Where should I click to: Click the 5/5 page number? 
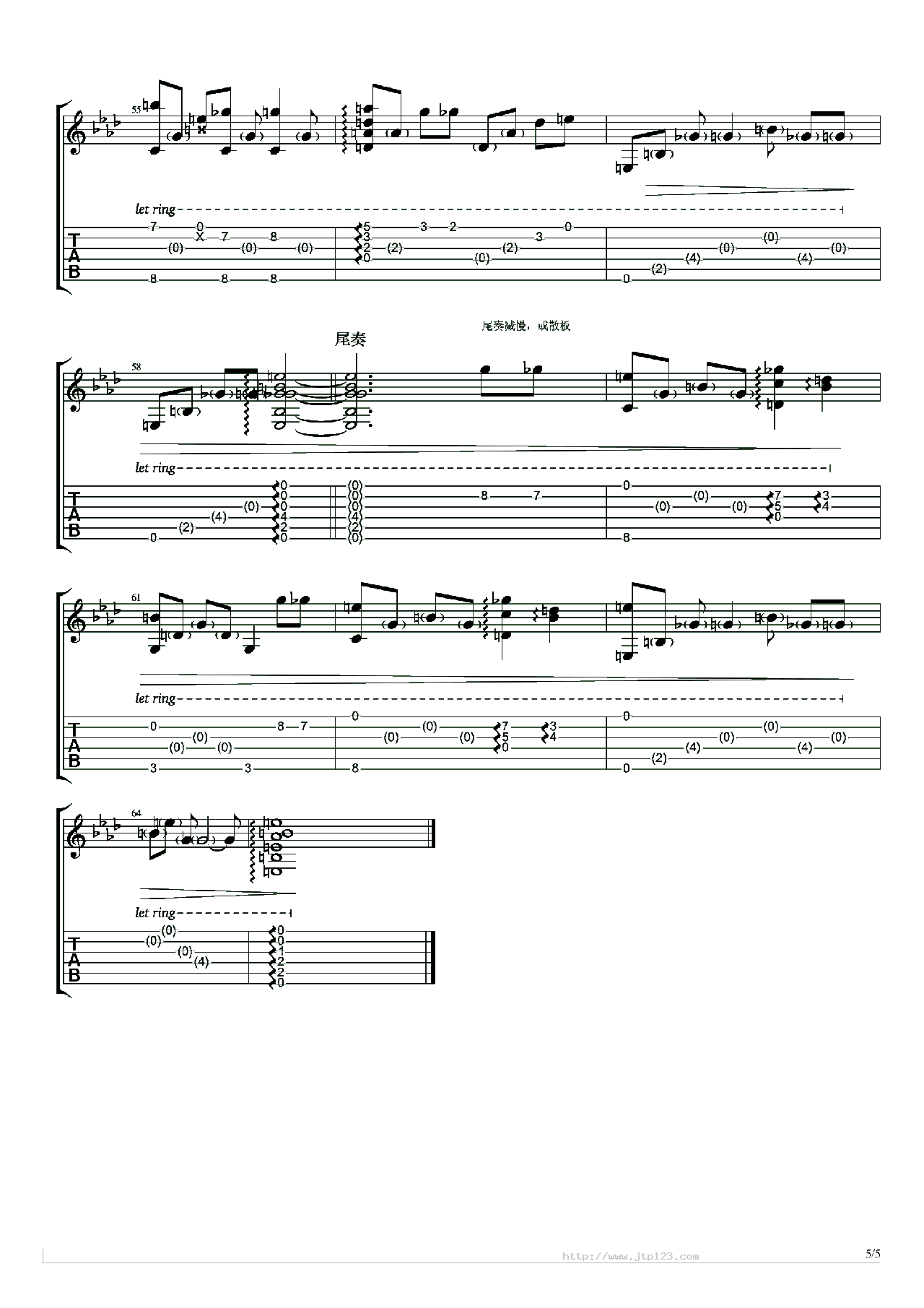click(872, 1254)
